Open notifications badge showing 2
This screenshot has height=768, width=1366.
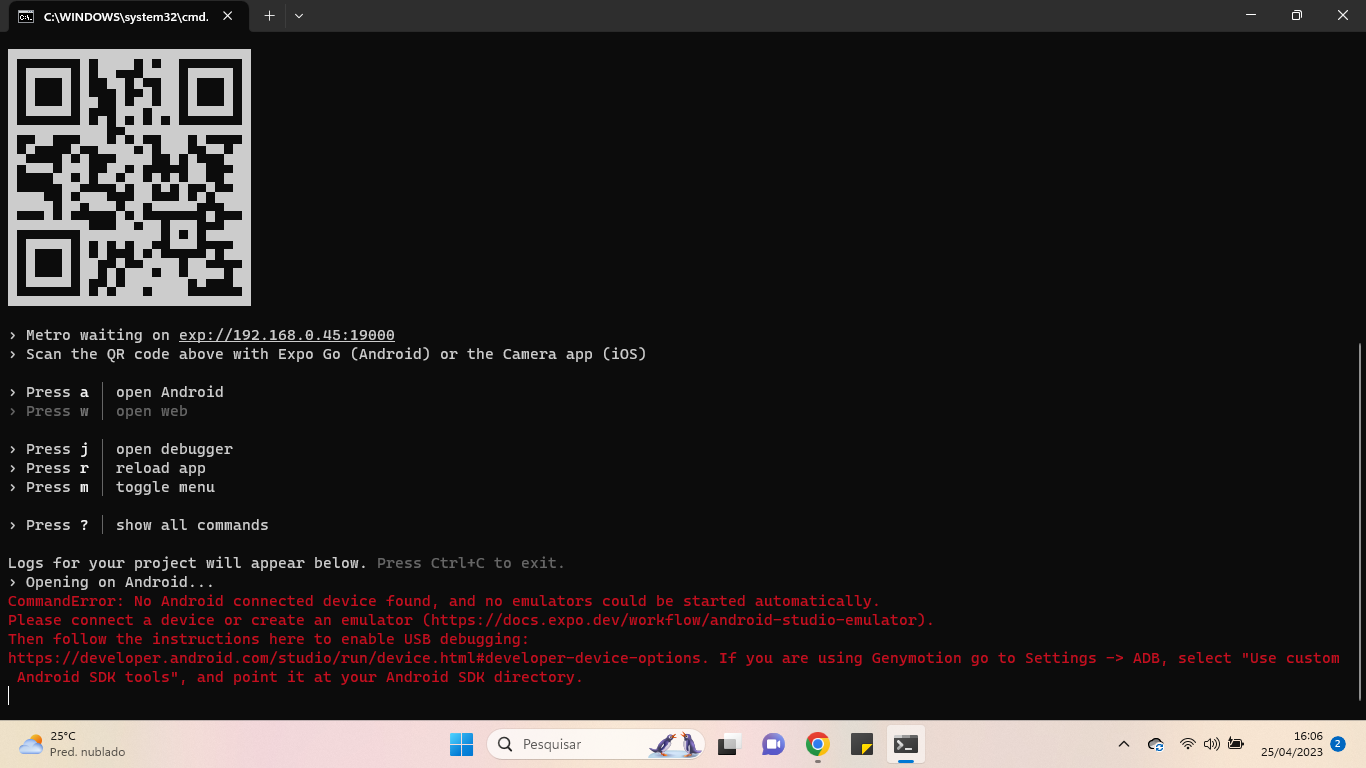[1338, 744]
